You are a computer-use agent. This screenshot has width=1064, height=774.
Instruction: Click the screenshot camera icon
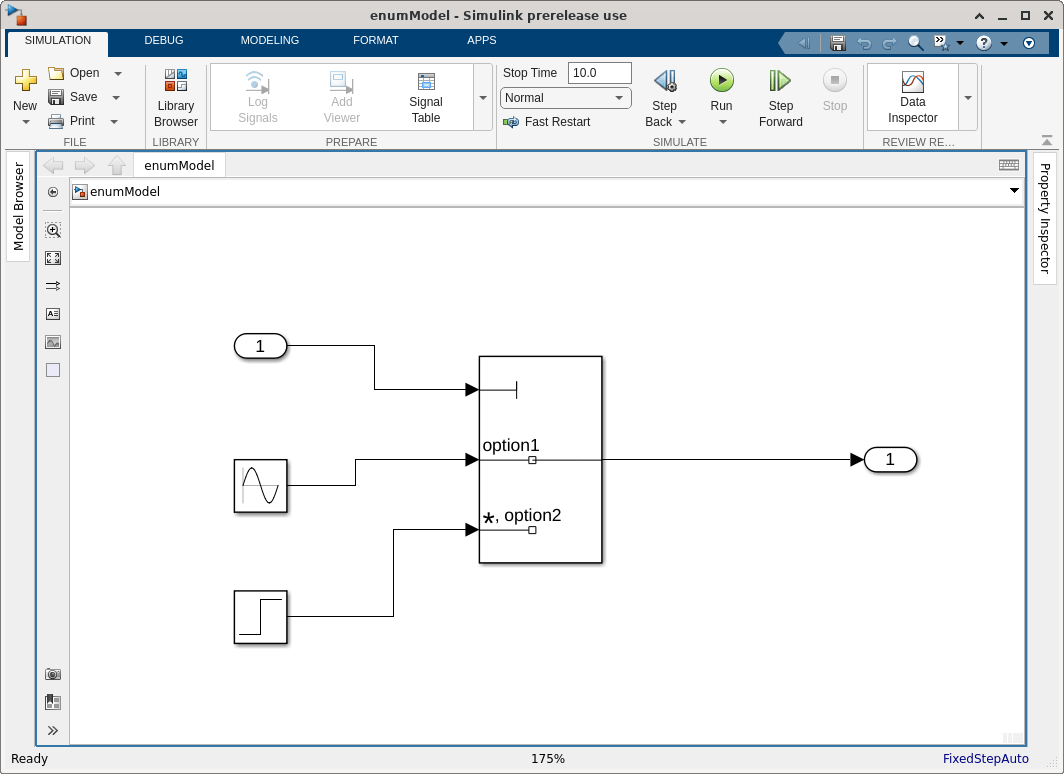point(53,674)
